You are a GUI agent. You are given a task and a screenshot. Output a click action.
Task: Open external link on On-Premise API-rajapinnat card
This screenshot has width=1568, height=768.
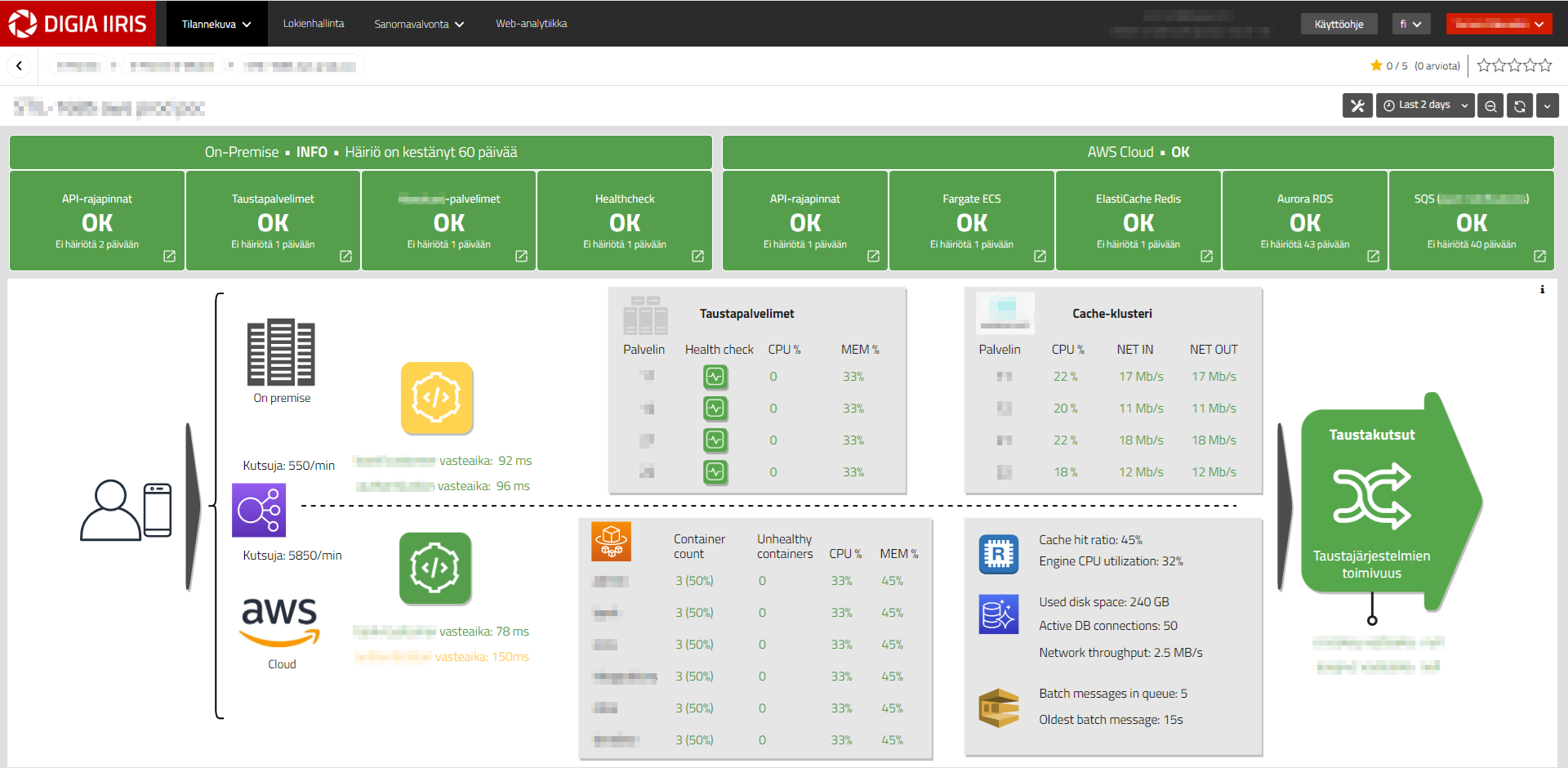[169, 256]
